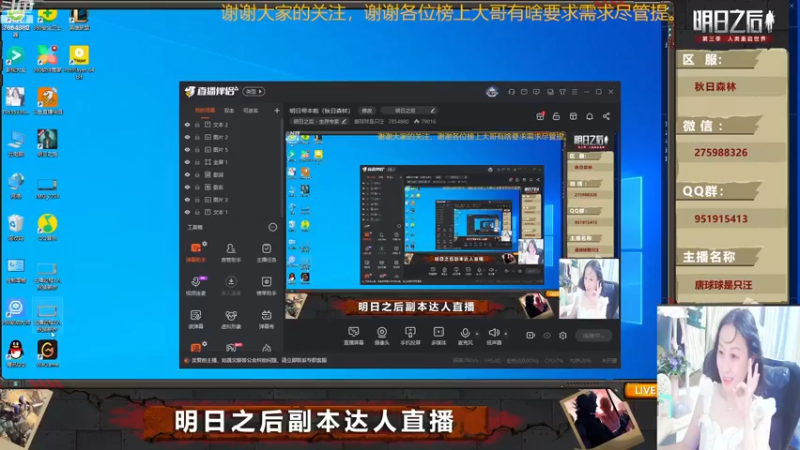The height and width of the screenshot is (450, 800).
Task: Select webcam overlay in the app preview
Action: click(589, 289)
